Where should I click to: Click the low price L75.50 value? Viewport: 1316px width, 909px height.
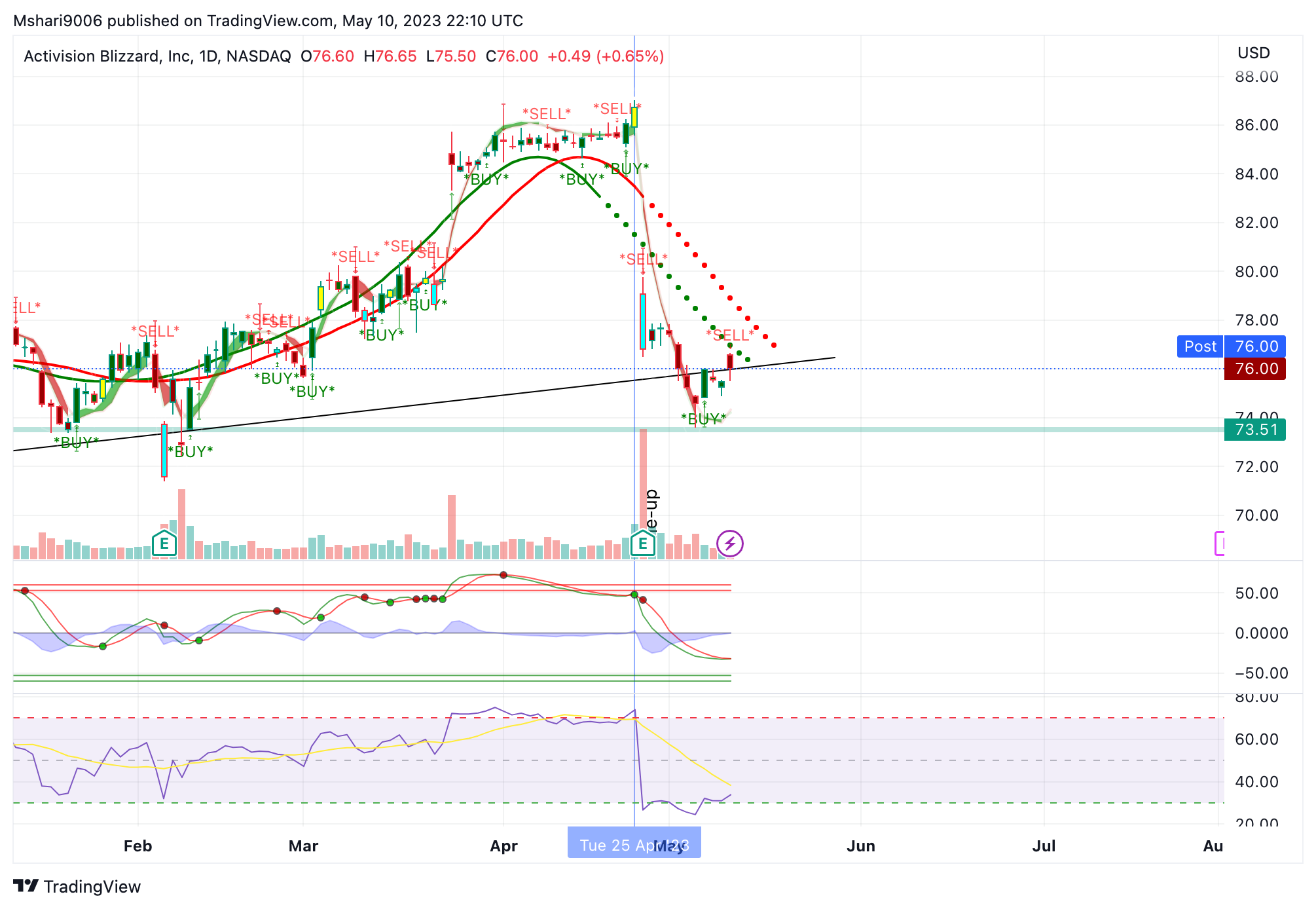[451, 56]
